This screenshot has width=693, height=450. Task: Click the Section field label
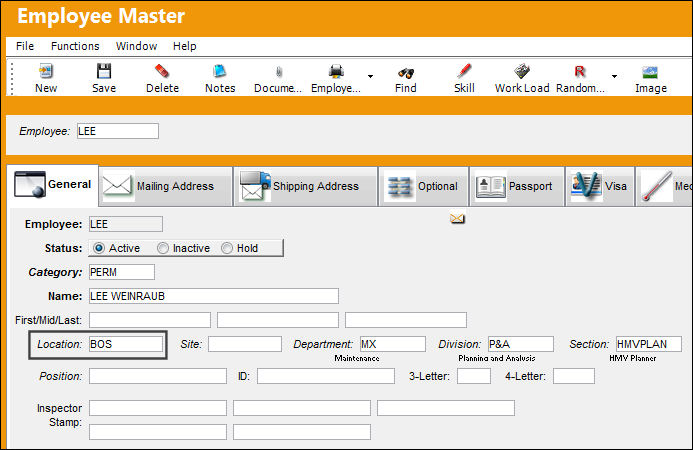[x=589, y=344]
